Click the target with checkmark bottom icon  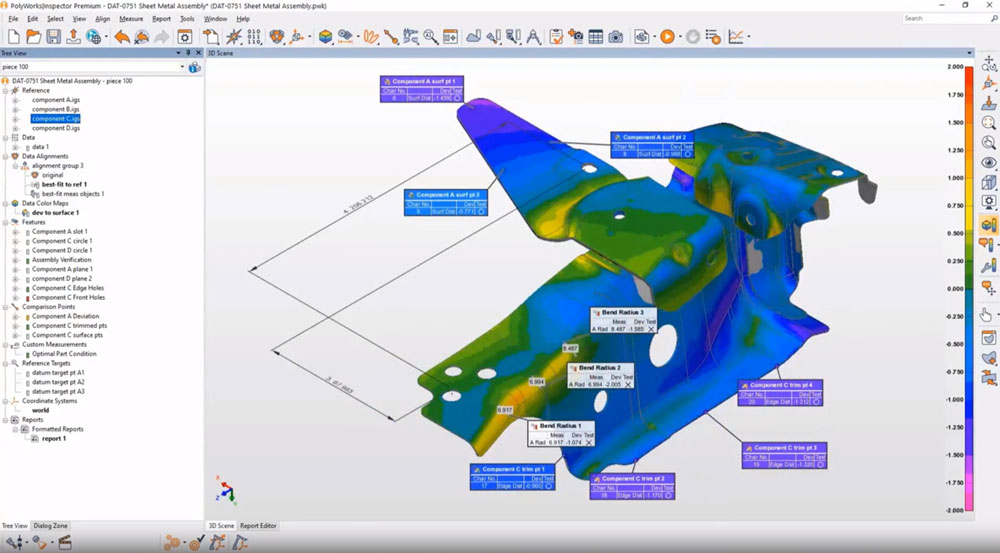coord(196,543)
